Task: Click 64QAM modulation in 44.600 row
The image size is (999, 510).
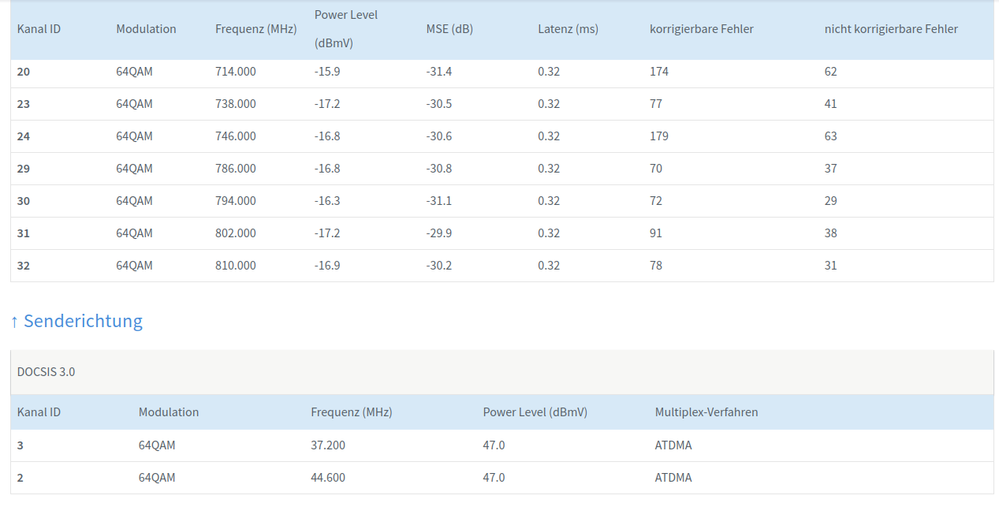Action: coord(157,477)
